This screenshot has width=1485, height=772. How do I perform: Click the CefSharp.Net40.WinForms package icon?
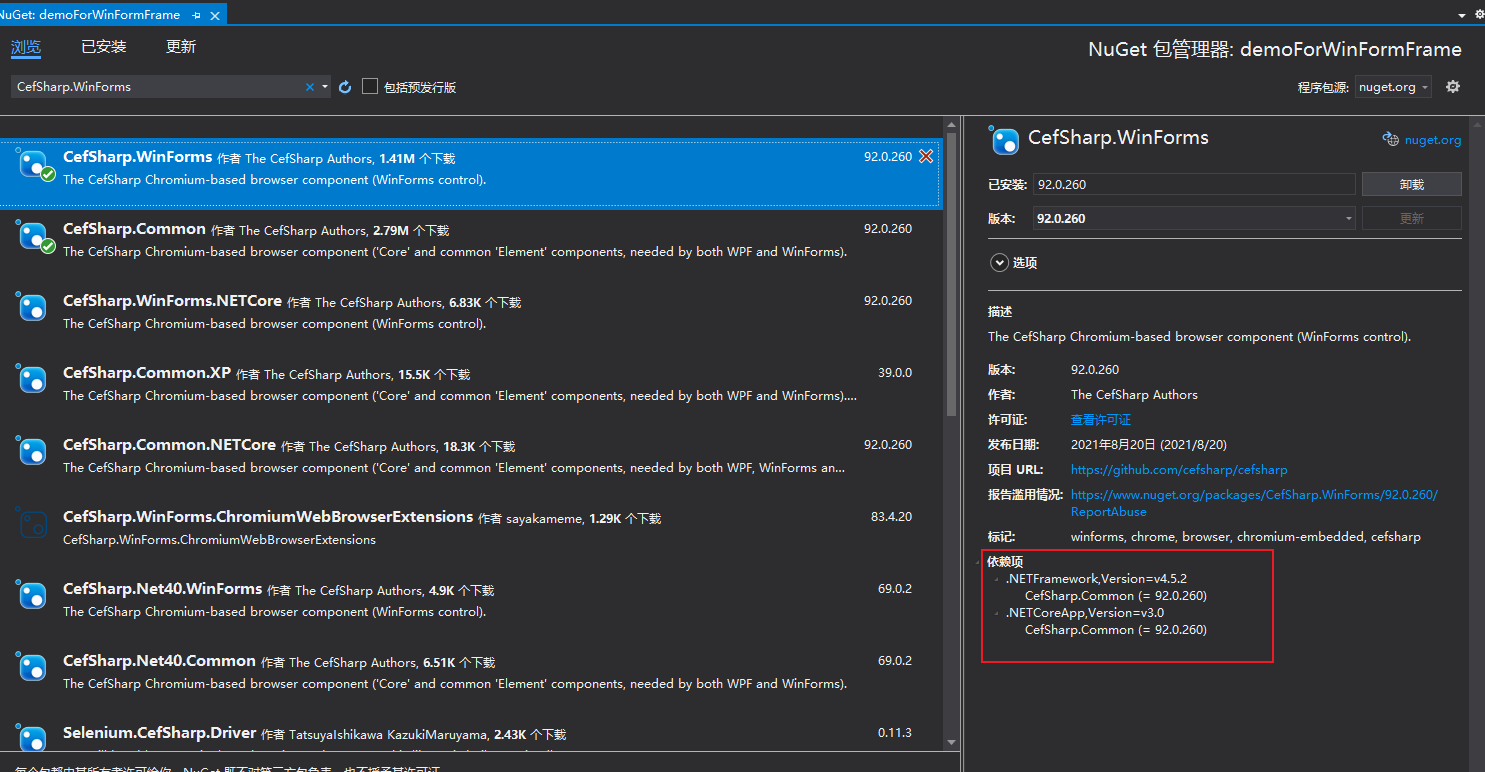pos(33,595)
